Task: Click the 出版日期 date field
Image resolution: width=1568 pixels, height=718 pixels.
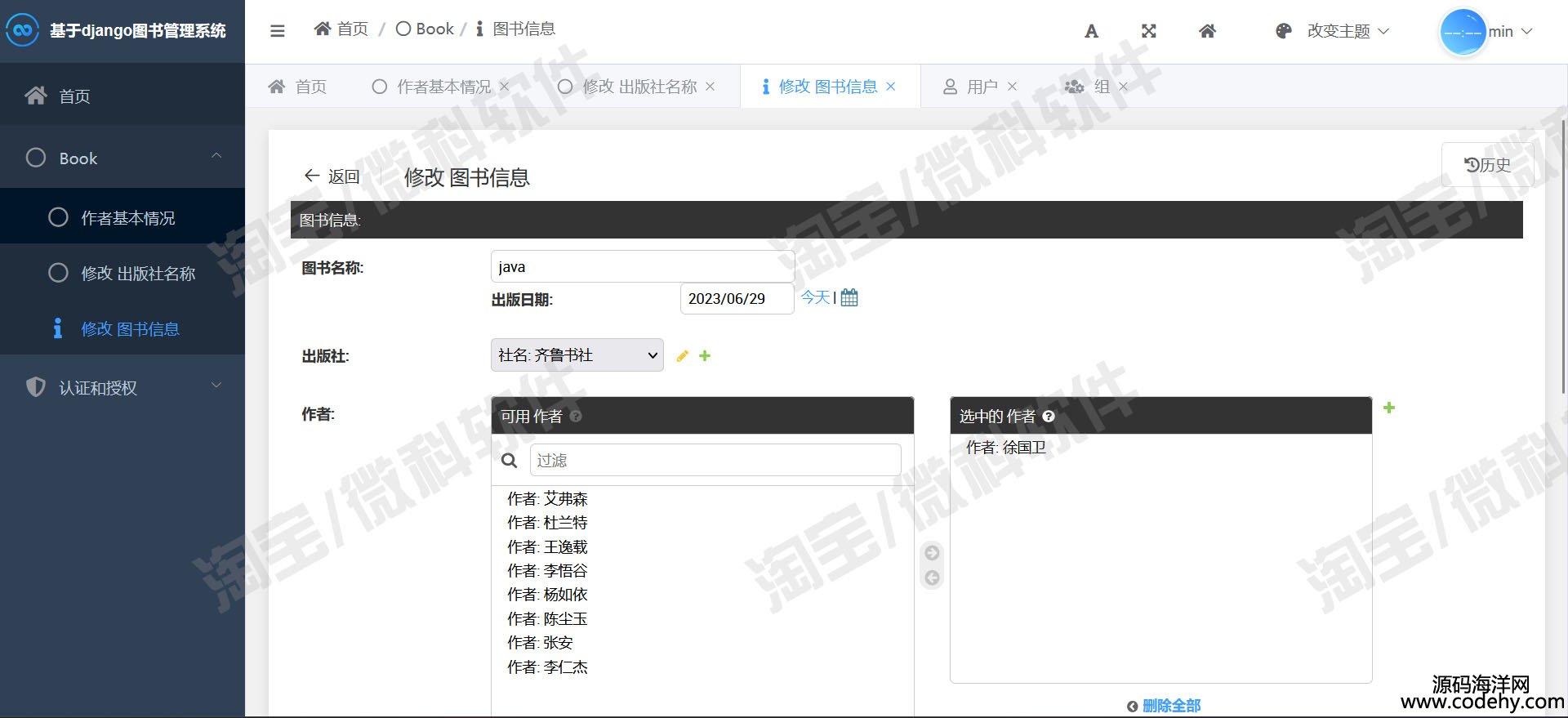Action: [737, 299]
